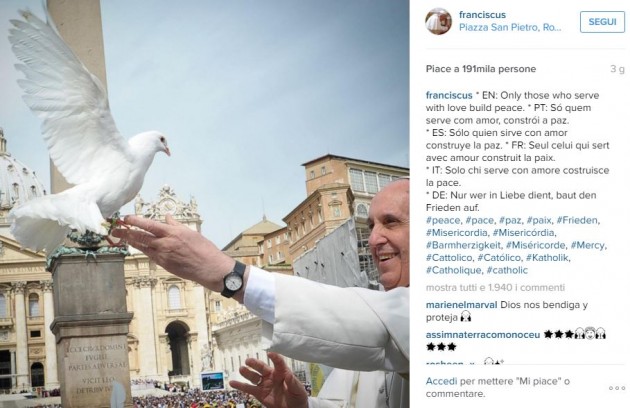Click Accedi to log in
This screenshot has width=630, height=408.
point(441,381)
